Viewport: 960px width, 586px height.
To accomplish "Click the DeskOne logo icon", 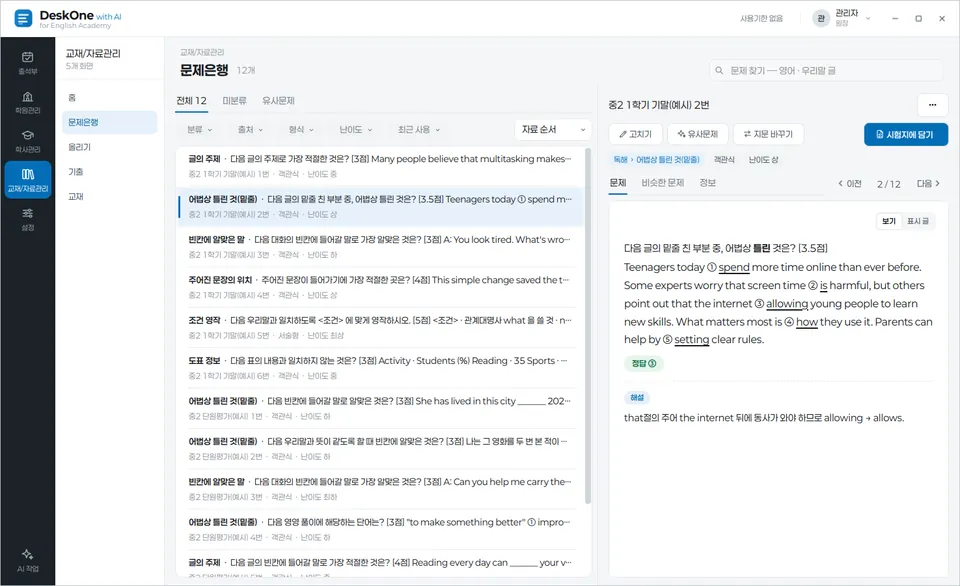I will tap(23, 18).
